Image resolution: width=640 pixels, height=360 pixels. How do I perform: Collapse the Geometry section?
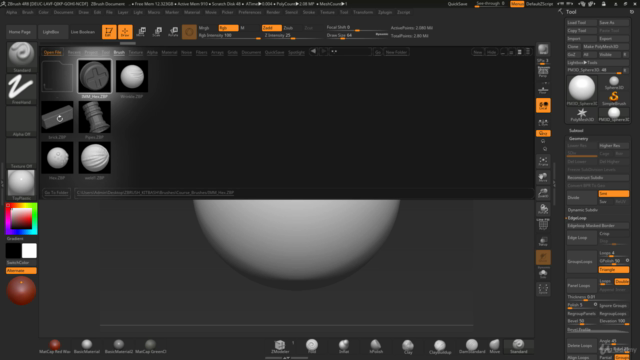[x=578, y=139]
